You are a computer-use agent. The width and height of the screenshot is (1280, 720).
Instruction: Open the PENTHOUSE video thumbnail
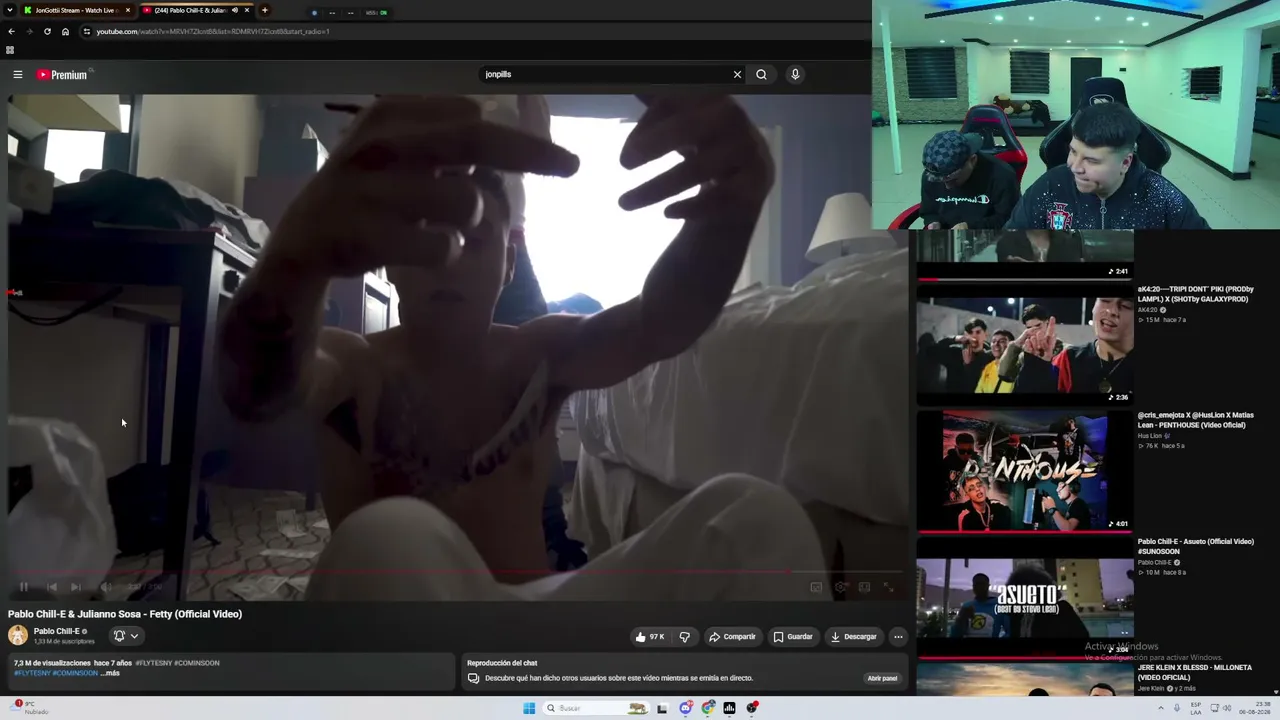[1025, 471]
